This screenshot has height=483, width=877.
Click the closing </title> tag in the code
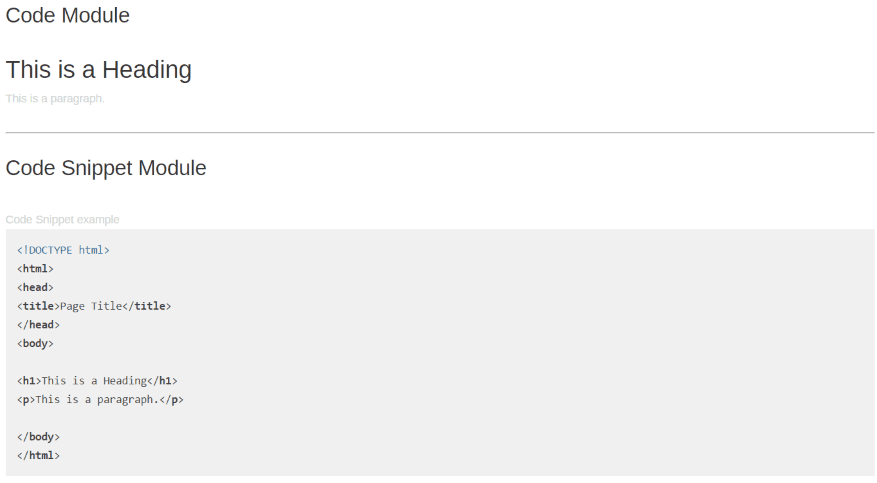pyautogui.click(x=147, y=306)
